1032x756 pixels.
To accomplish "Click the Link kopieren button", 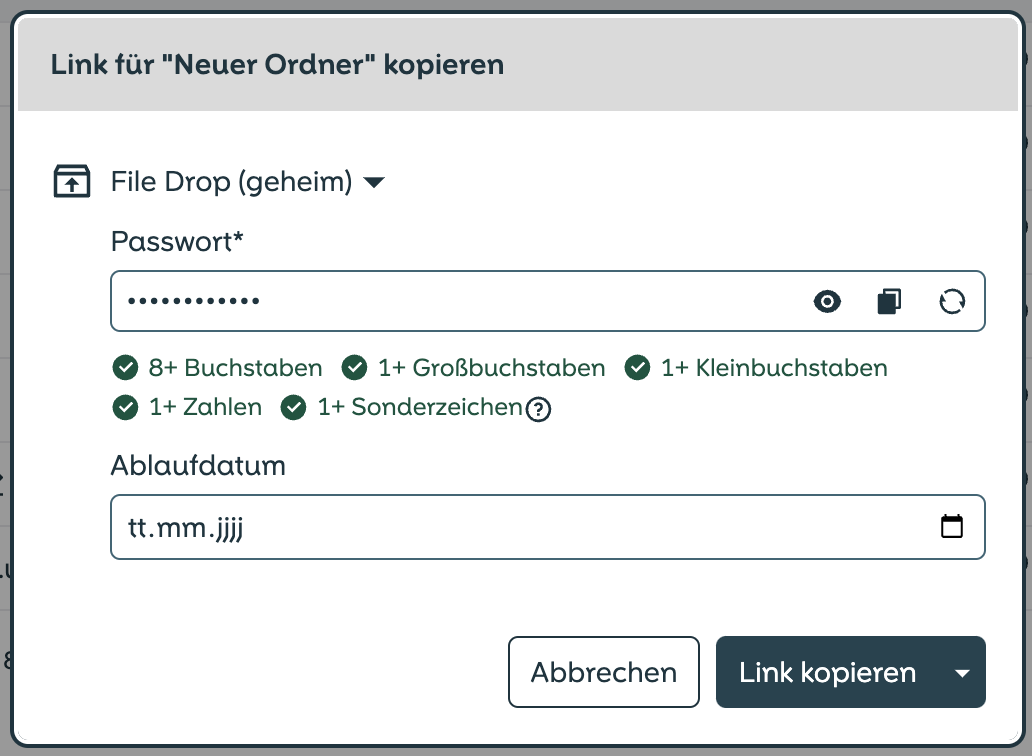I will (827, 672).
